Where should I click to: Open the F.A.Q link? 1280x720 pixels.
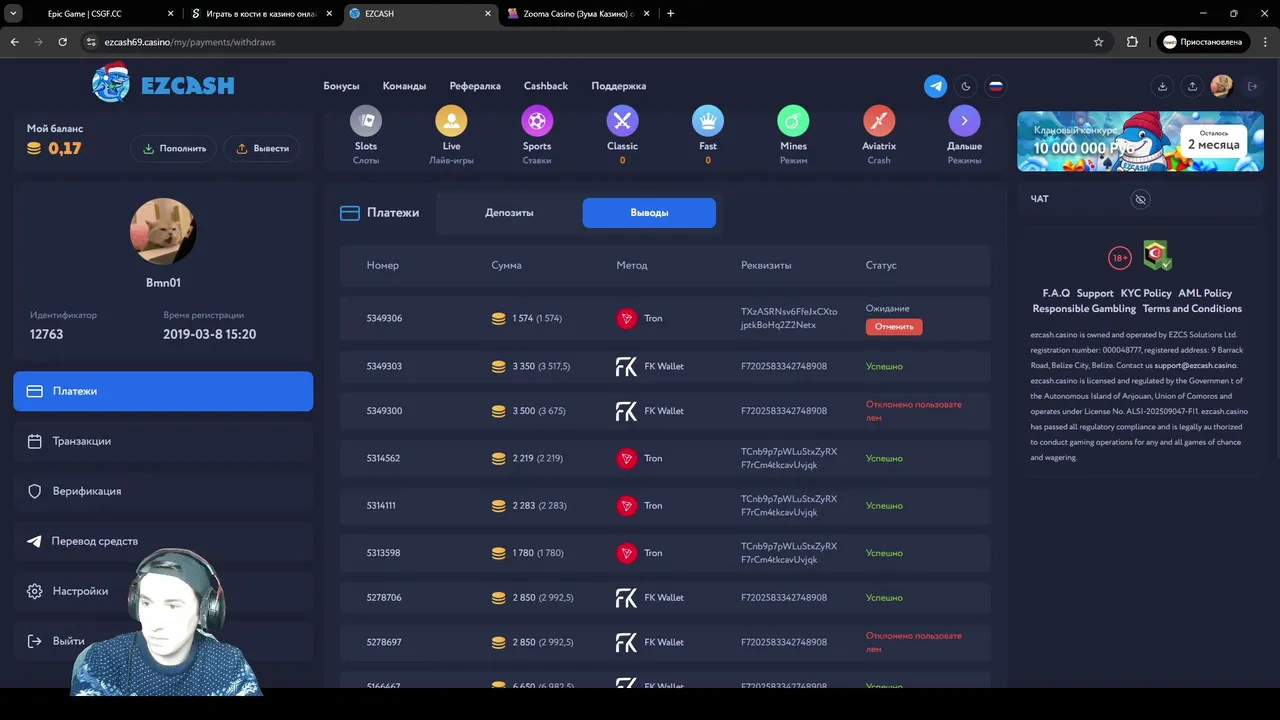tap(1056, 293)
